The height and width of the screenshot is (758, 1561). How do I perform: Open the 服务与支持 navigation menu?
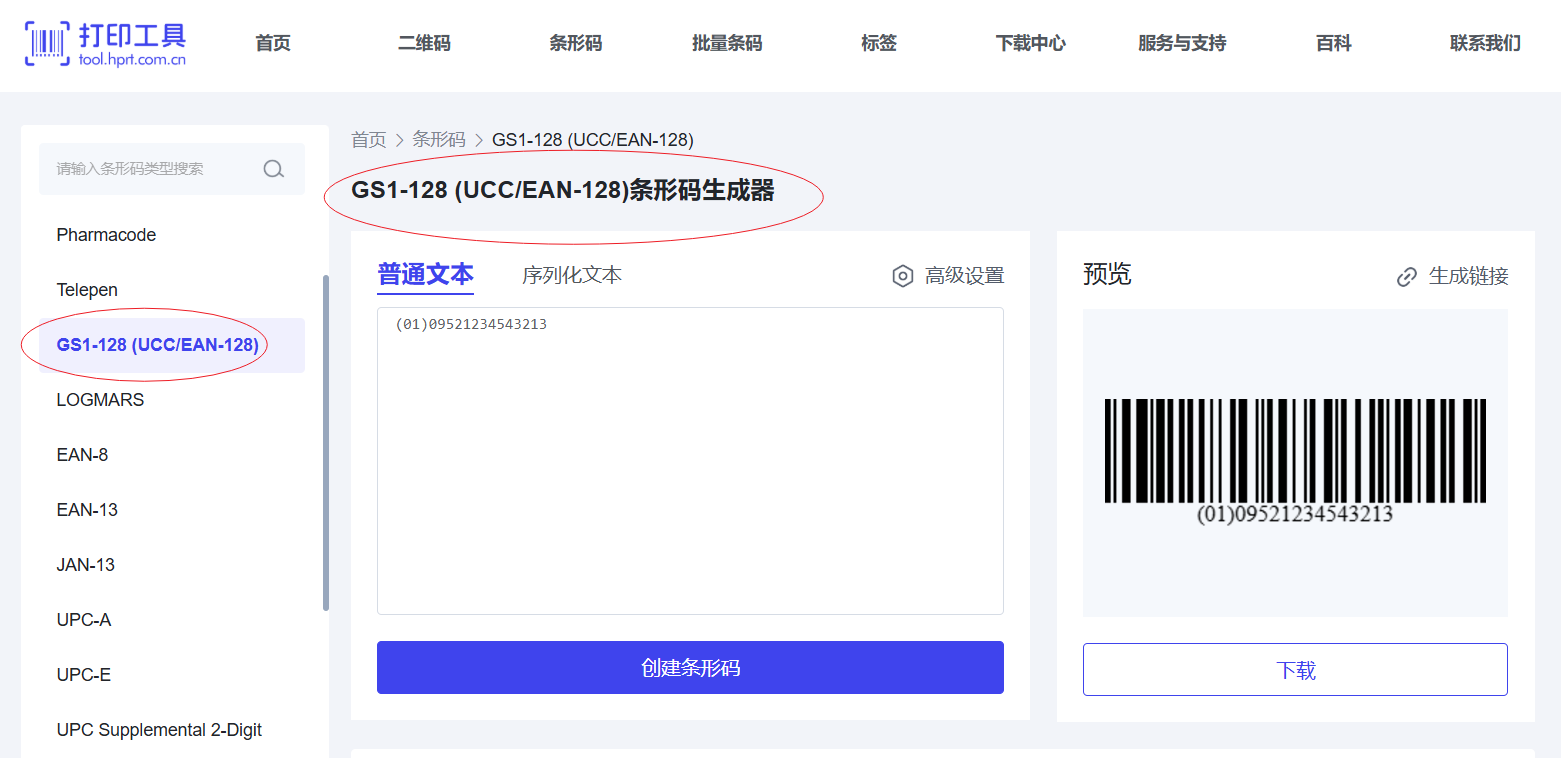pyautogui.click(x=1182, y=43)
